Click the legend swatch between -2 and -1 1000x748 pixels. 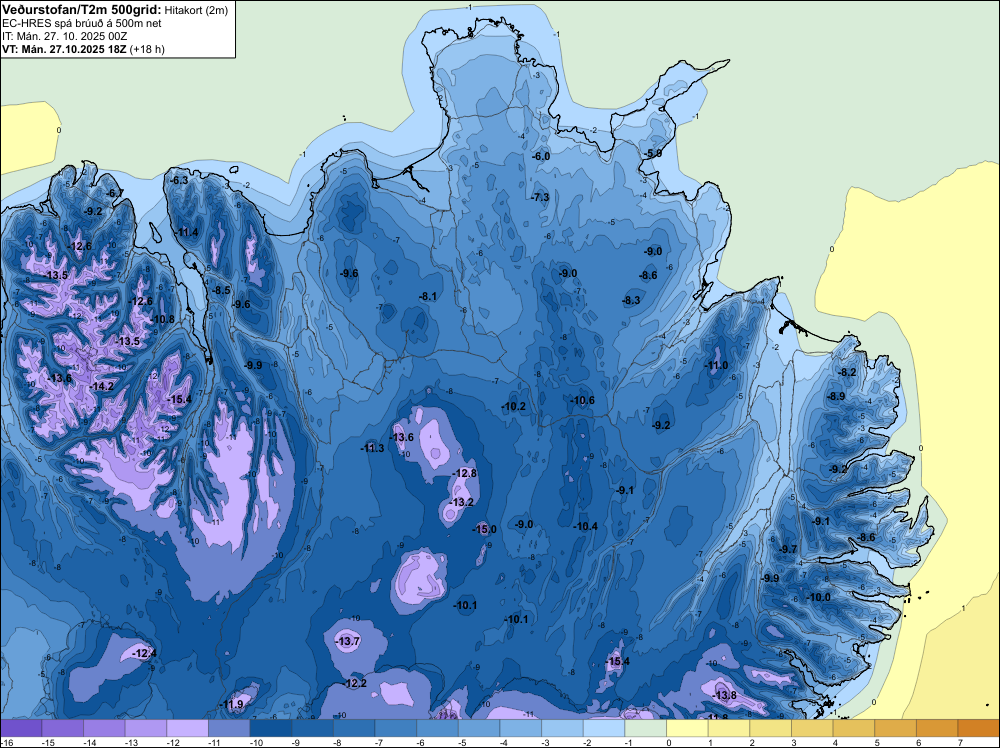tap(603, 728)
